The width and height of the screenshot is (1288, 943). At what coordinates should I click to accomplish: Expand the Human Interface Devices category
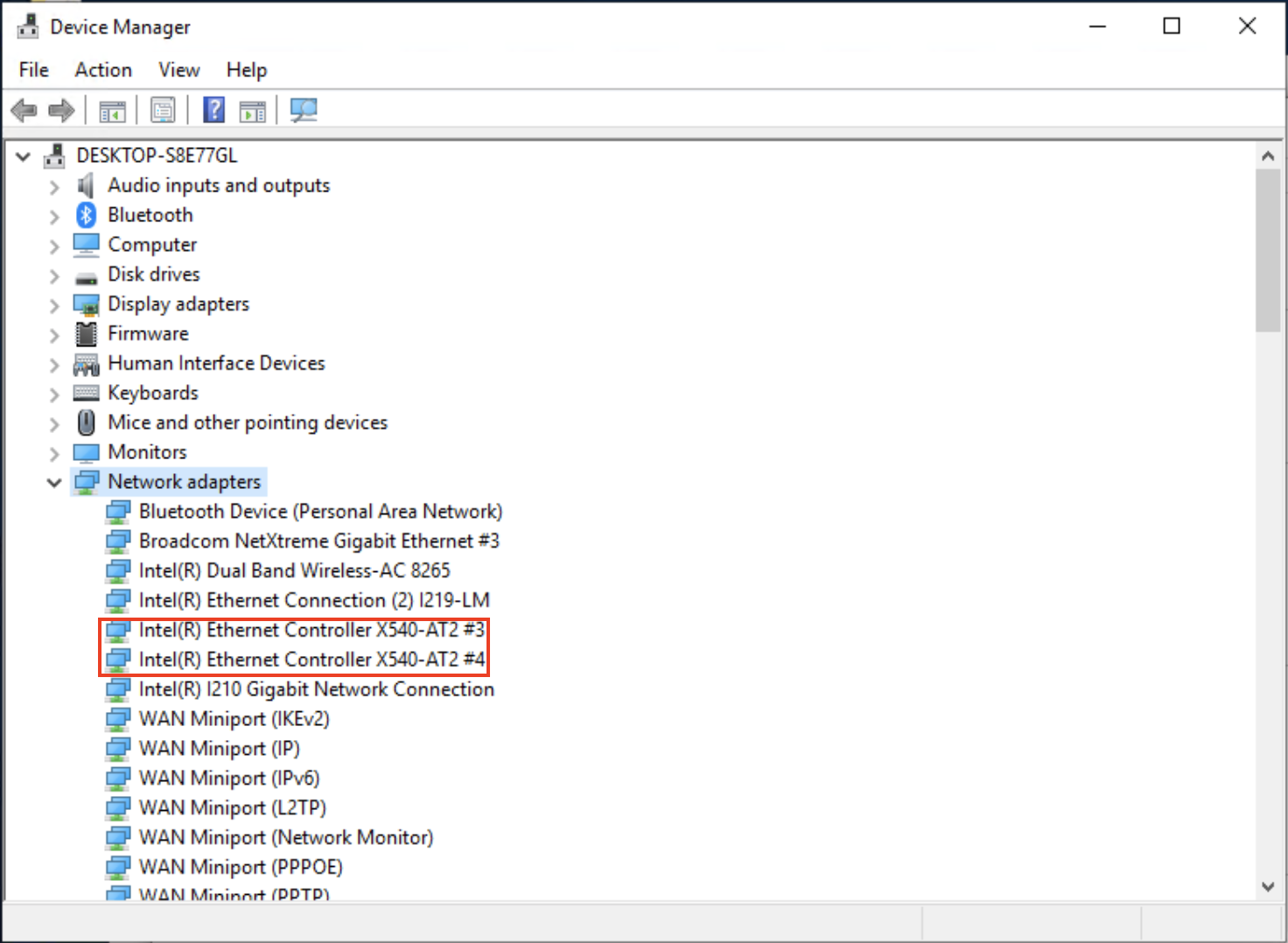(54, 365)
